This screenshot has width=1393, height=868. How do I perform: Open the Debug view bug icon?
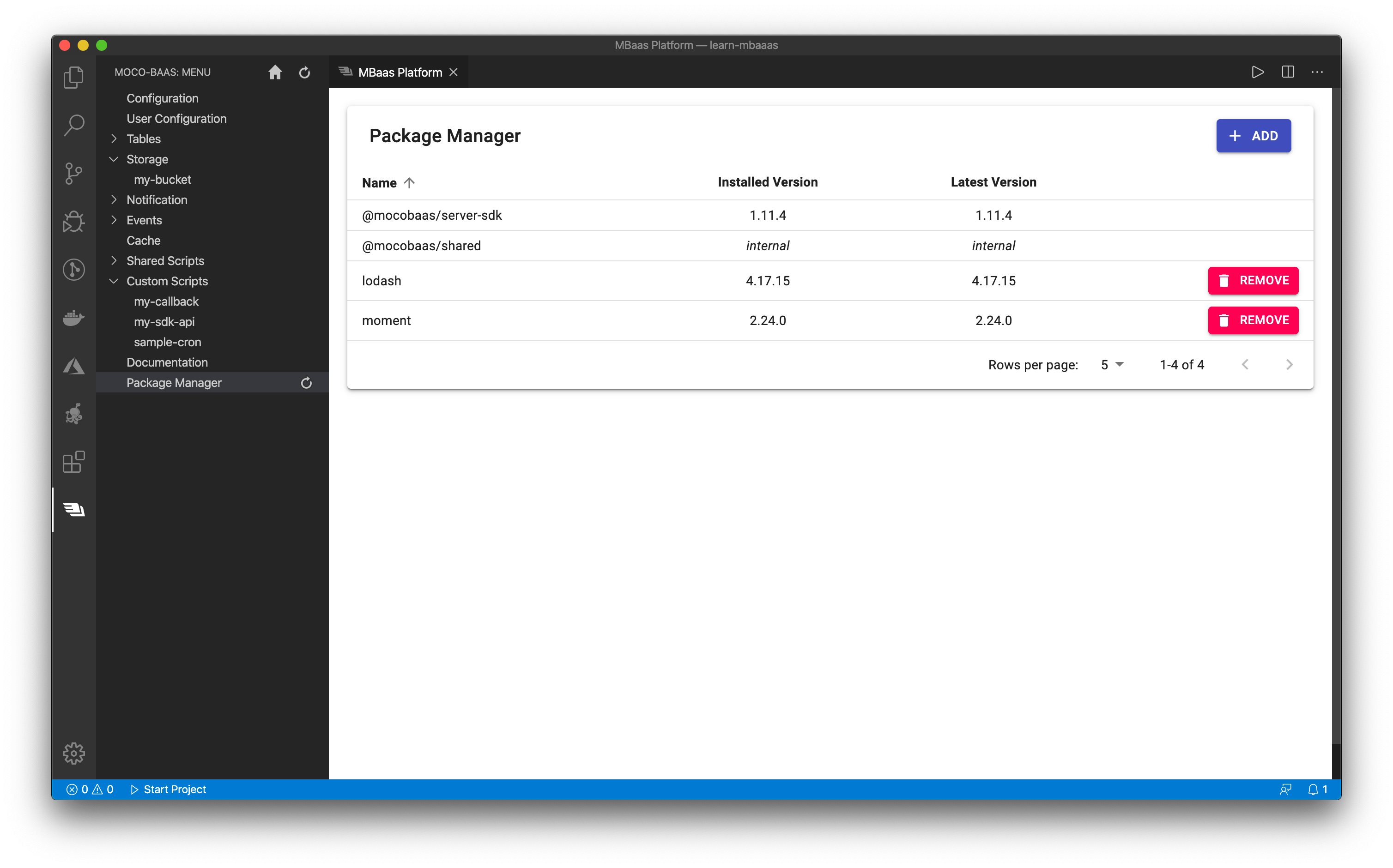(73, 221)
